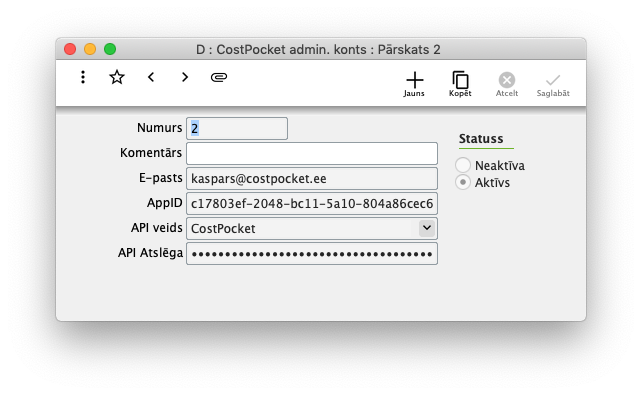Cancel the changes with Atcelt
Viewport: 642px width, 395px height.
pyautogui.click(x=507, y=84)
